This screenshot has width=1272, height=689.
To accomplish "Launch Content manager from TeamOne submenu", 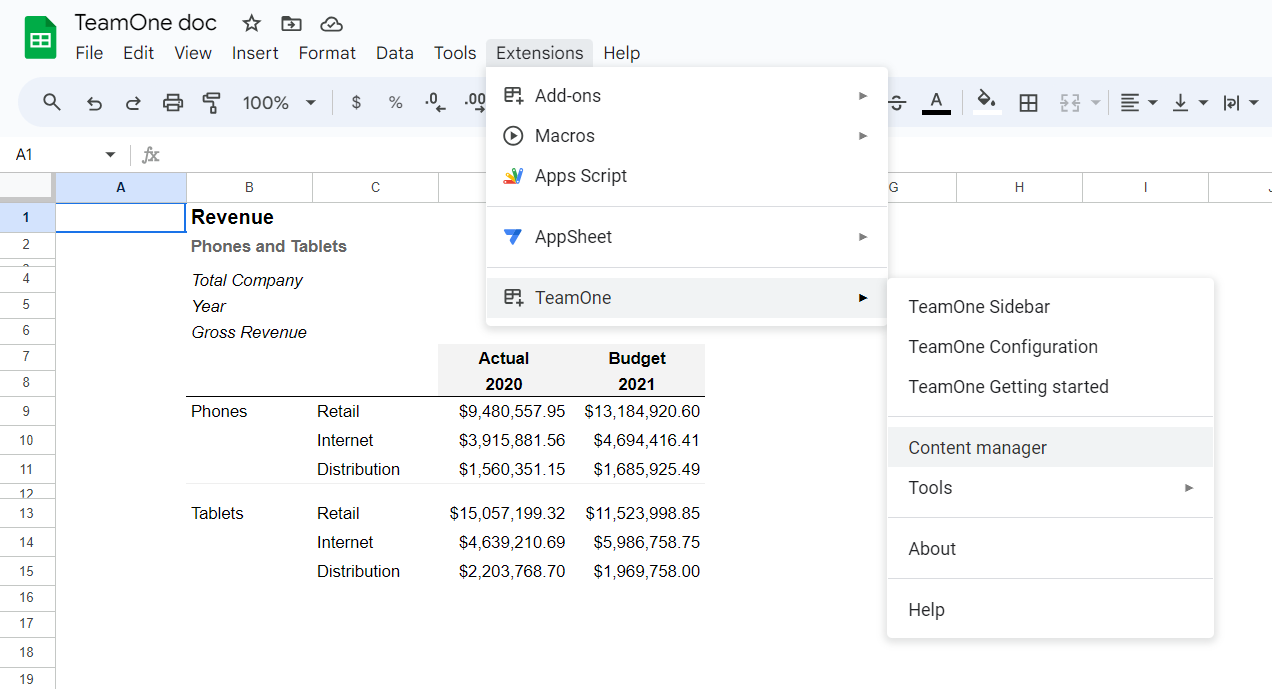I will coord(1050,448).
